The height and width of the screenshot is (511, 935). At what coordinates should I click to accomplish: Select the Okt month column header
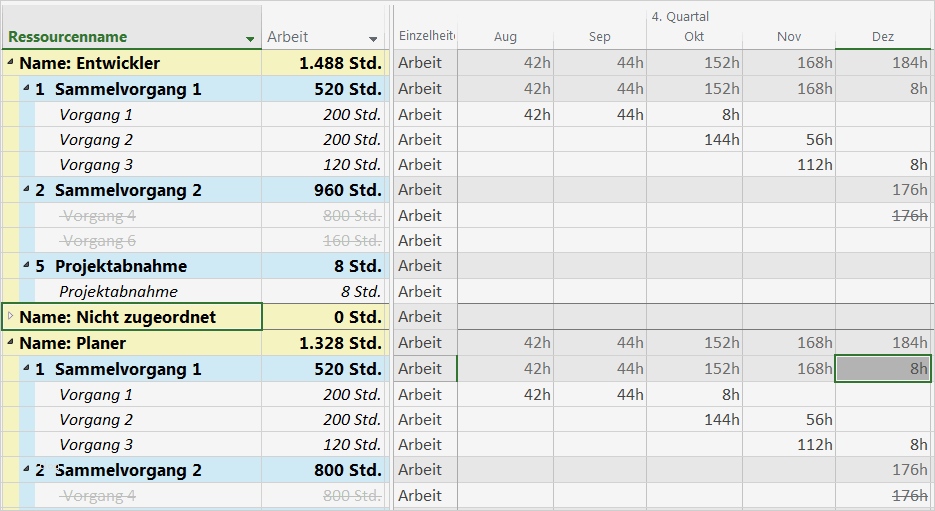click(694, 37)
